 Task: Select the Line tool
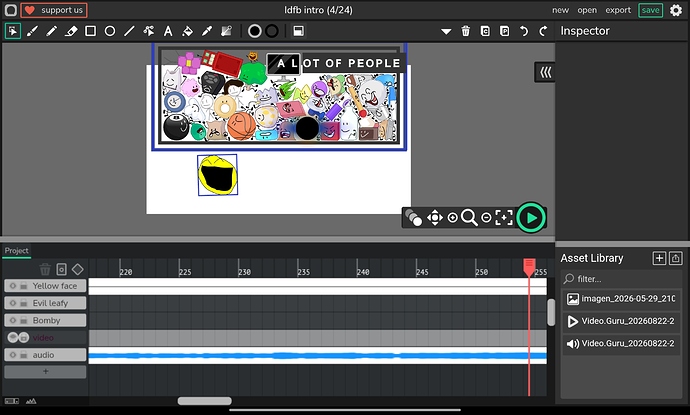click(129, 31)
